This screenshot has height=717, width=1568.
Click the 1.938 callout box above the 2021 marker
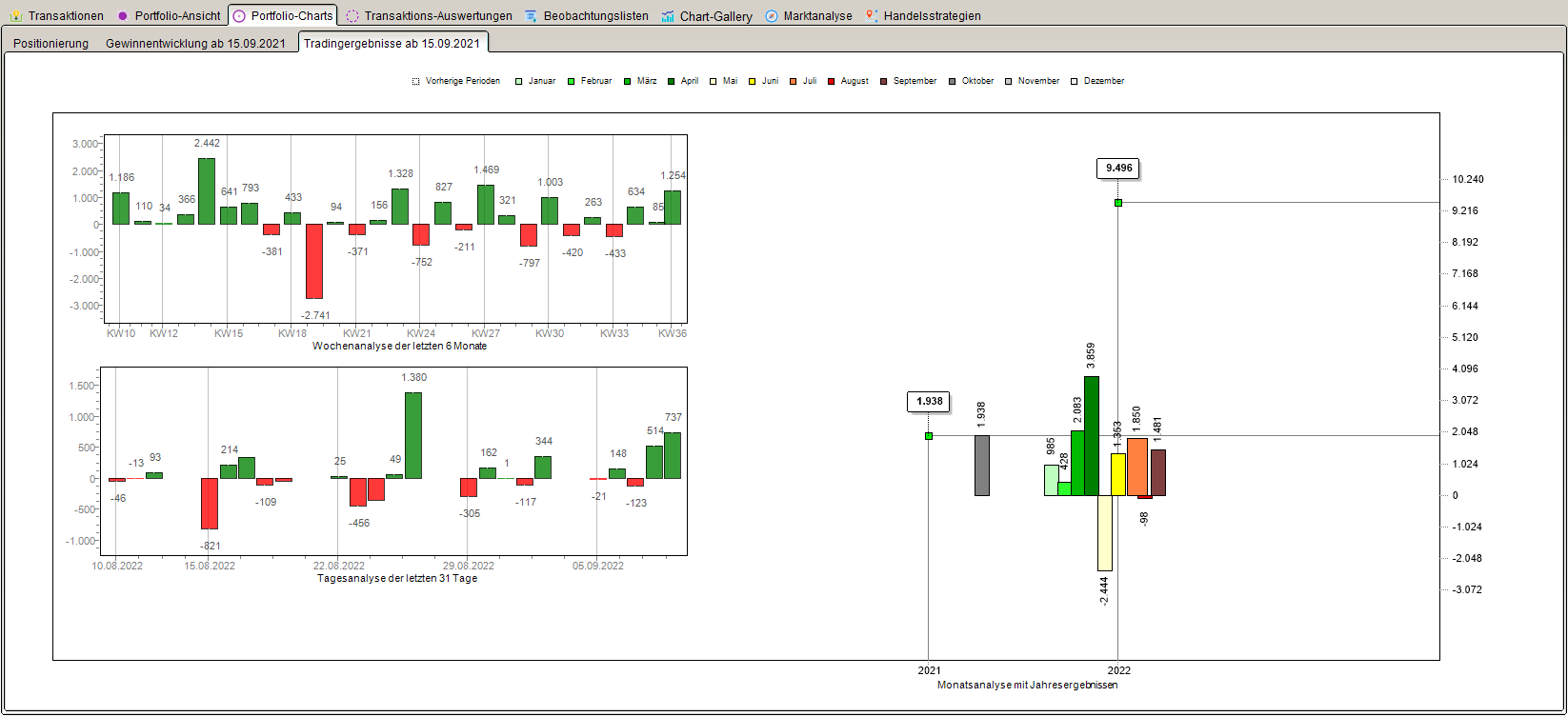point(929,402)
